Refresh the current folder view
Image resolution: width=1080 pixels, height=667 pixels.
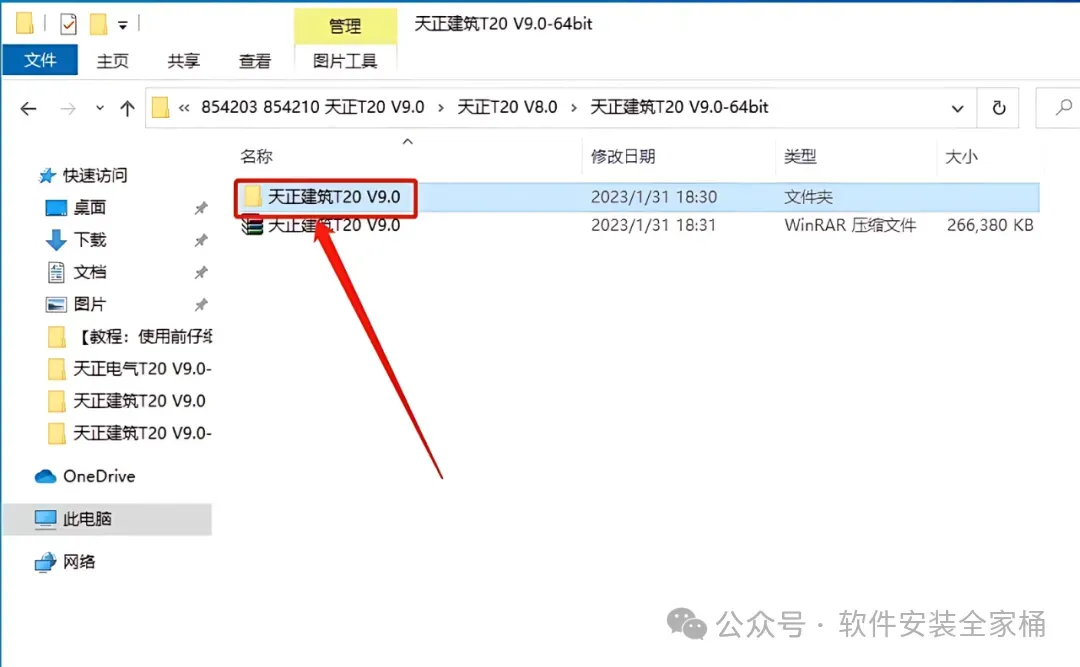click(x=998, y=108)
